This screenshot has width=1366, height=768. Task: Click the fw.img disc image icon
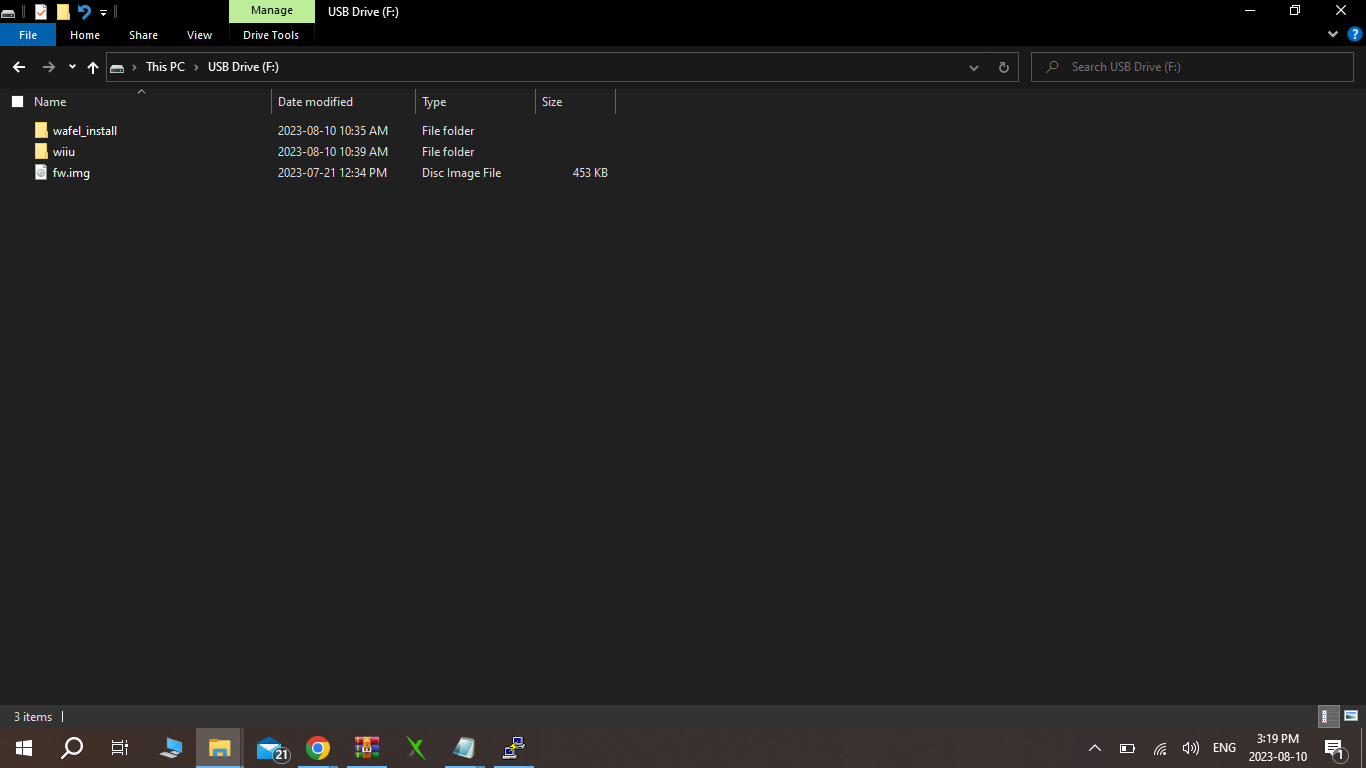41,173
